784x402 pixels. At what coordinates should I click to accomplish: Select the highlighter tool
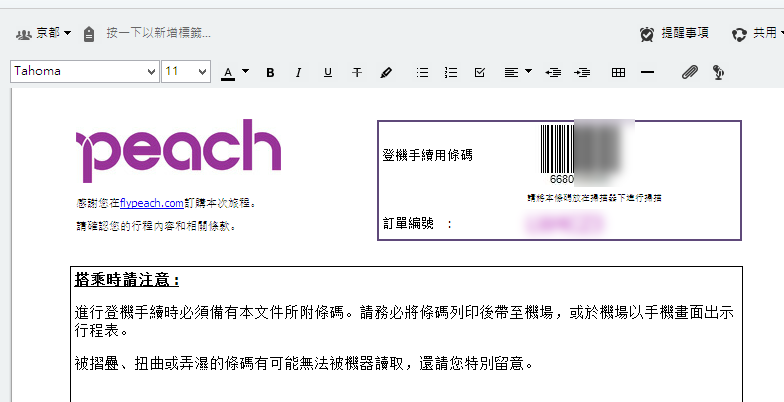(x=386, y=73)
